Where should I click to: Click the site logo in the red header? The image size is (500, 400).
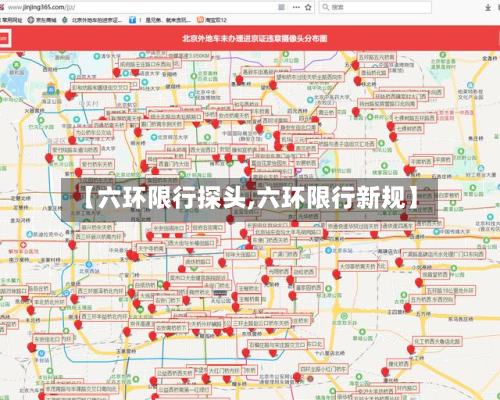pos(5,38)
